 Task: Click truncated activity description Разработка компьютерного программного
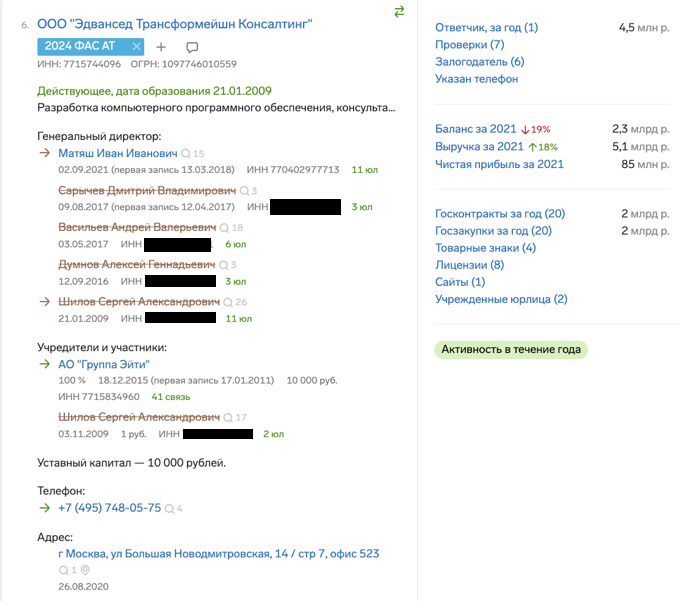216,108
